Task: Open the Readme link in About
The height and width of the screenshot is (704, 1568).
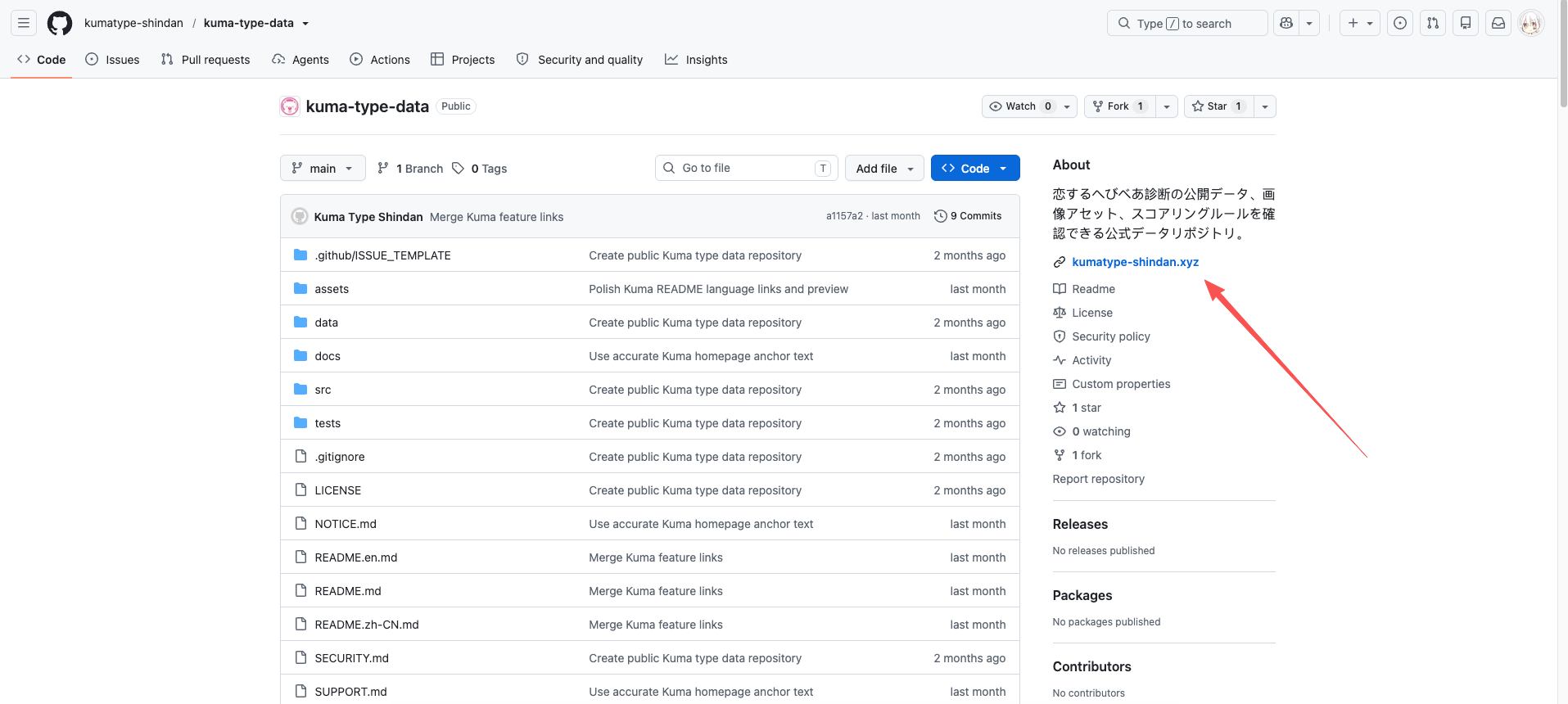Action: (1084, 289)
